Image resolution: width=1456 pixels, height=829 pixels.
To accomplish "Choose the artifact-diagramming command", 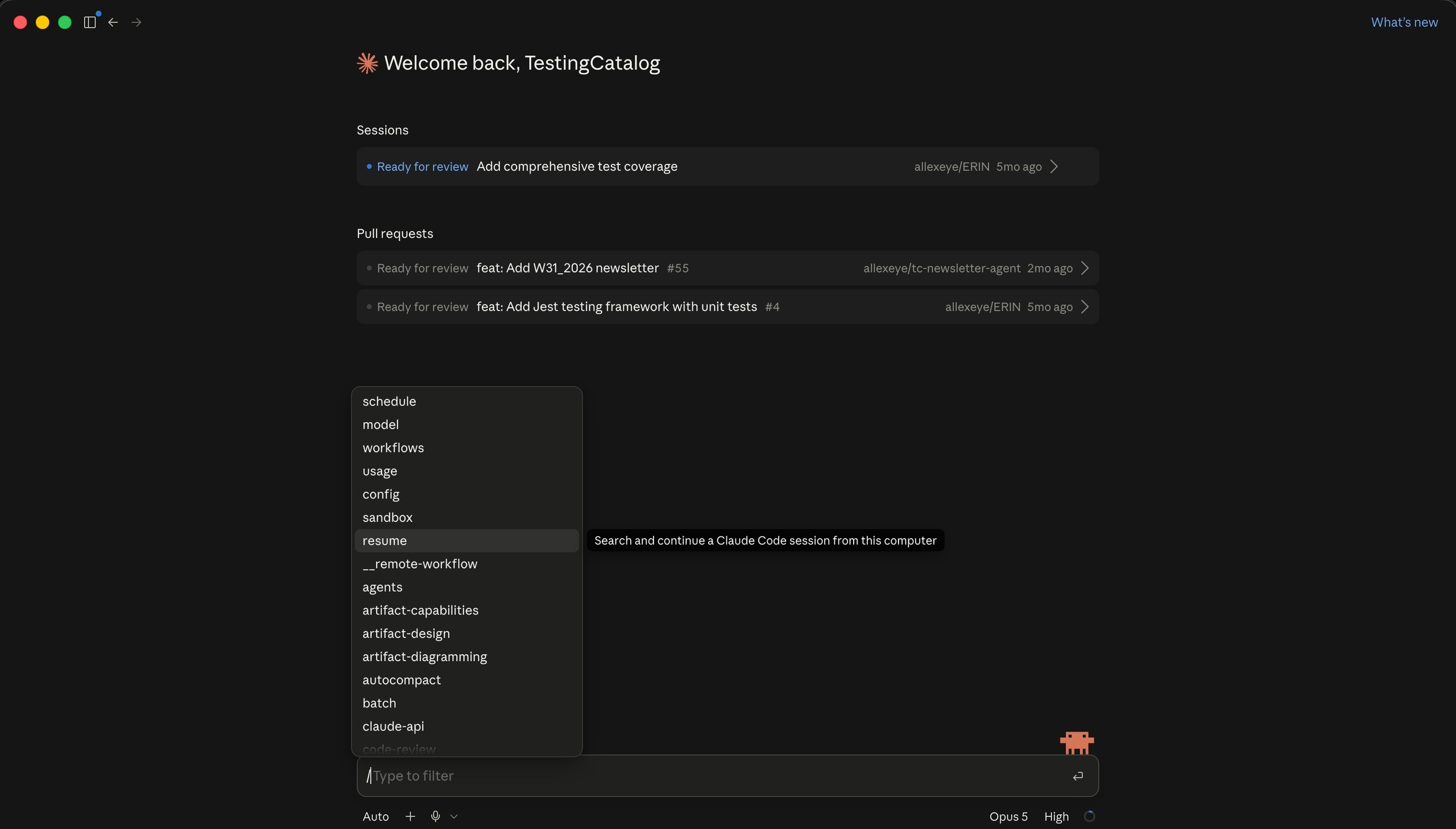I will pyautogui.click(x=466, y=657).
